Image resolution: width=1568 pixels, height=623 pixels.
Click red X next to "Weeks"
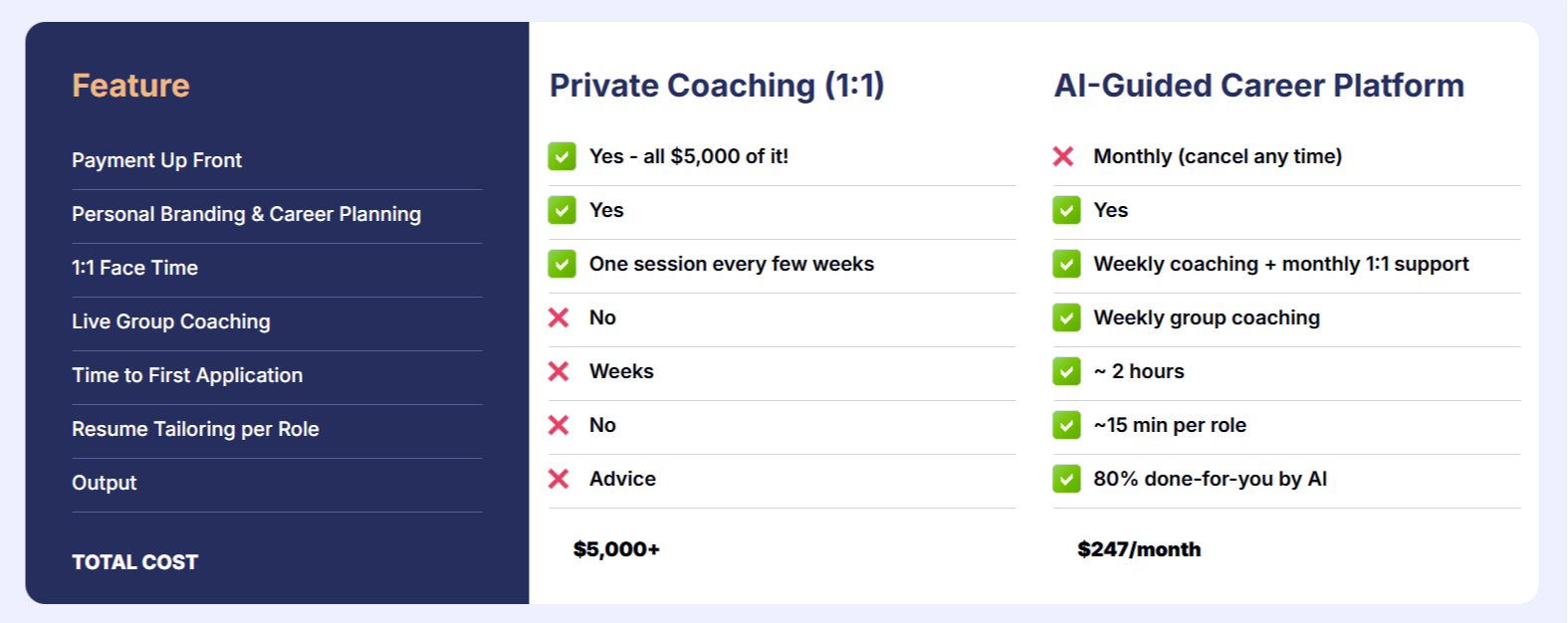[559, 371]
